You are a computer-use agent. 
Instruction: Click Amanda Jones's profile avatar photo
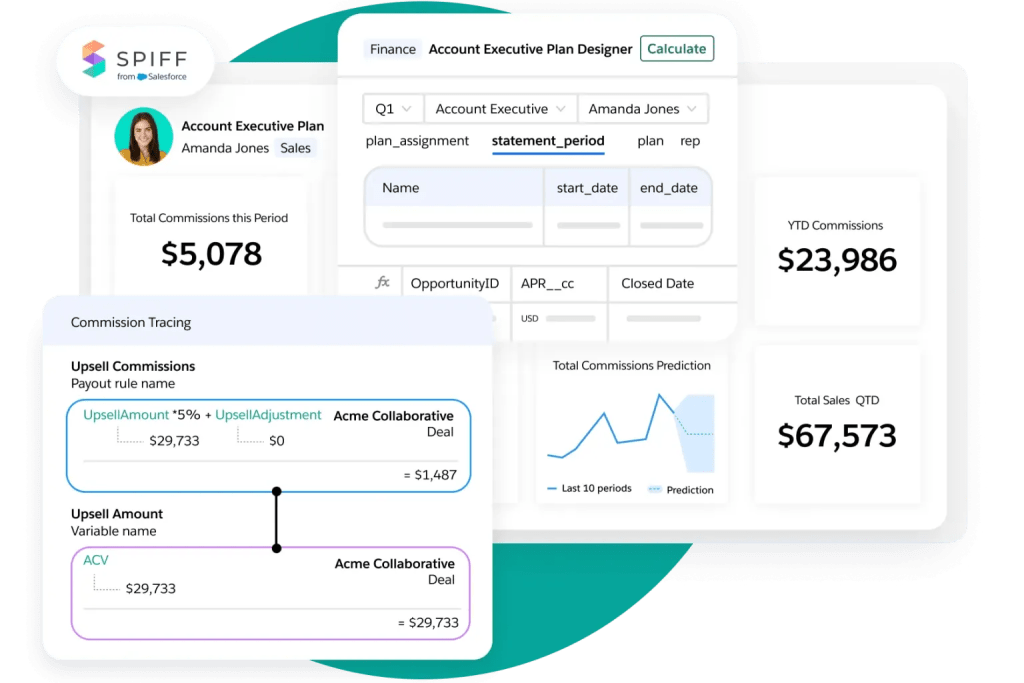(x=144, y=136)
